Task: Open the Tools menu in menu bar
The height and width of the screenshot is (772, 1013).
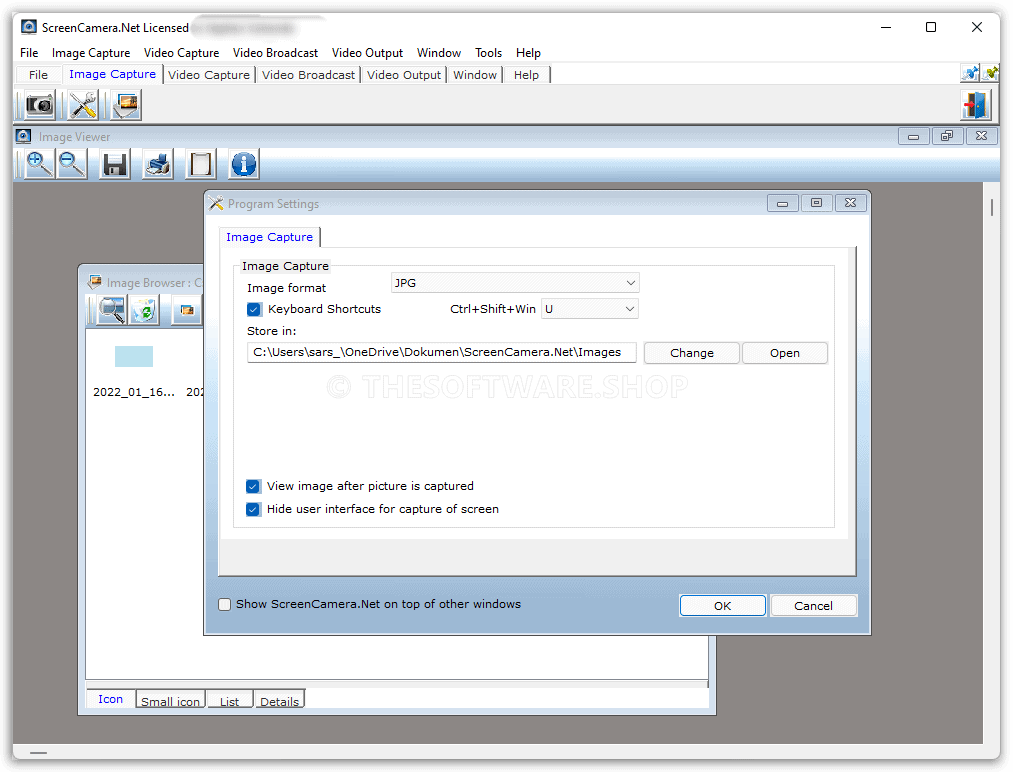Action: 488,53
